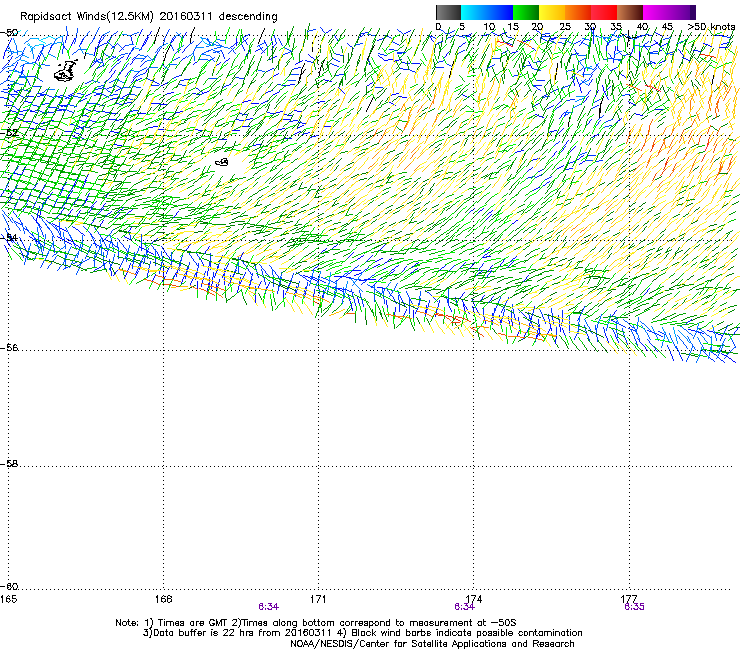Click the purple '8:35' time label

[634, 607]
